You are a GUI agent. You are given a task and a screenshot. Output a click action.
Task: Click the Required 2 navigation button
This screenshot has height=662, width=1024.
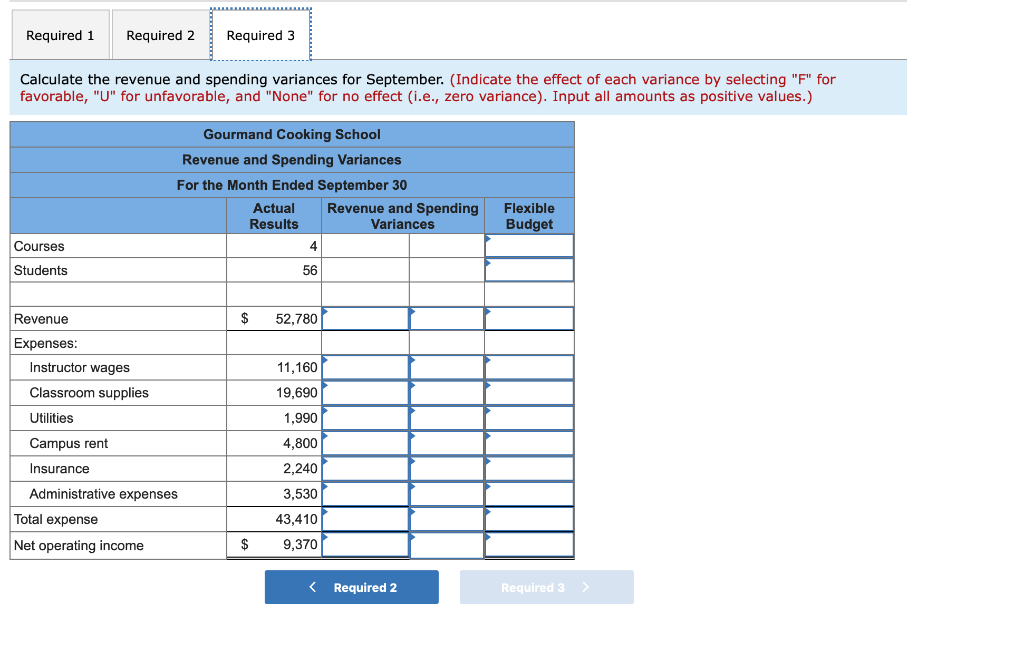pyautogui.click(x=351, y=587)
